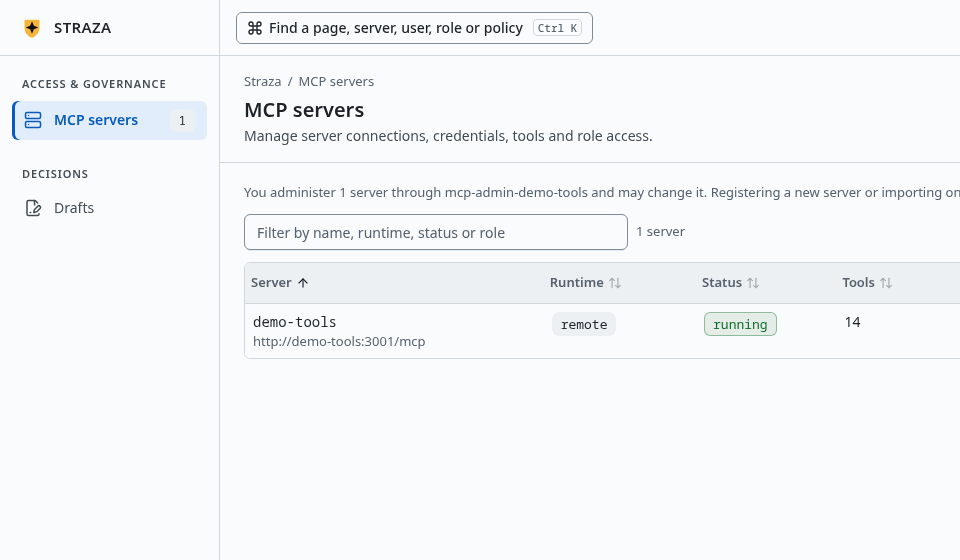Click the http://demo-tools:3001/mcp URL text
960x560 pixels.
pyautogui.click(x=339, y=342)
